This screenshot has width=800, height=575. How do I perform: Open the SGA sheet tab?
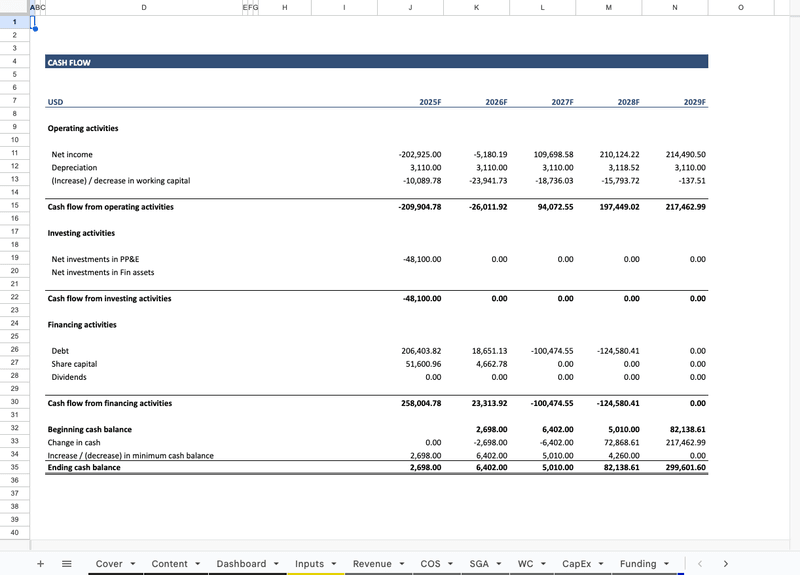pos(479,564)
